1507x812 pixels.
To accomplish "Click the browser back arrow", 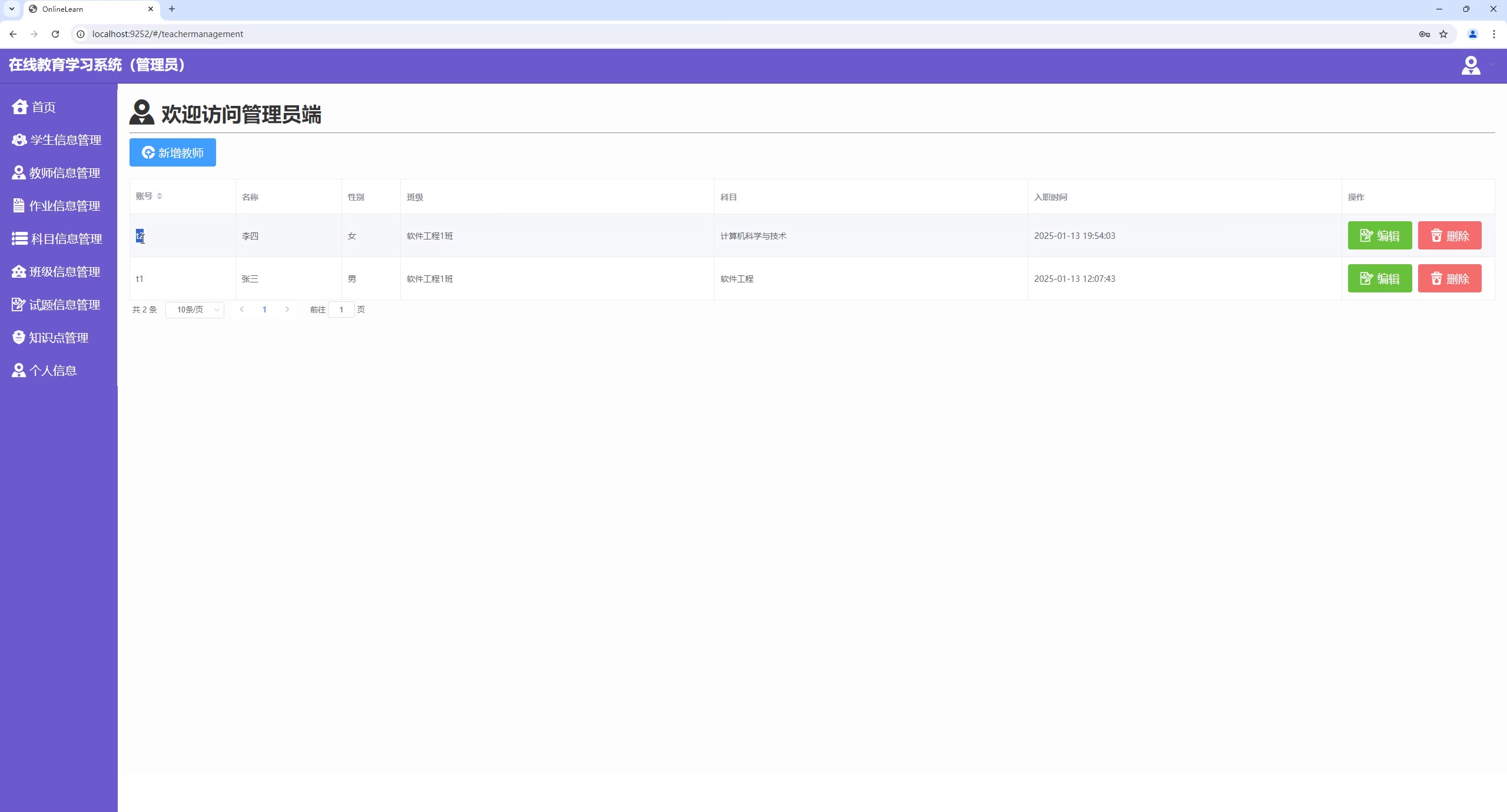I will click(13, 34).
